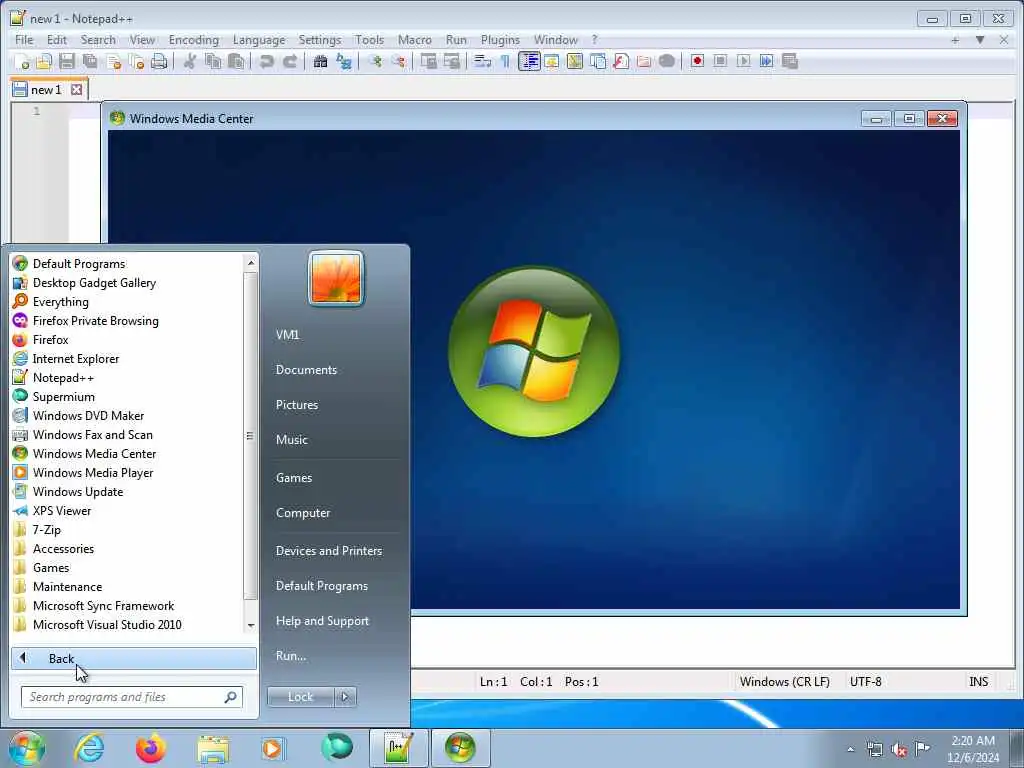Click the Paste toolbar icon
This screenshot has height=768, width=1024.
236,61
